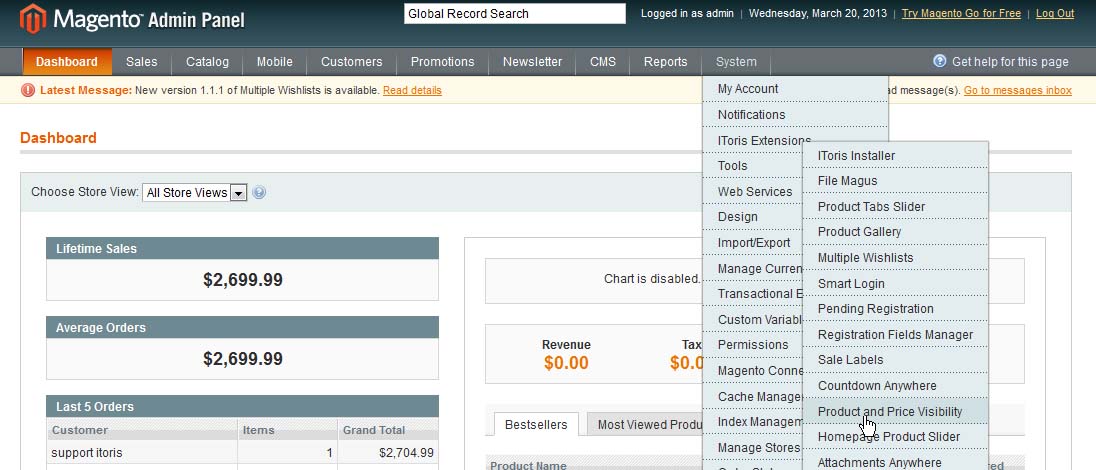1096x470 pixels.
Task: Choose IToris Installer submenu item
Action: click(895, 155)
